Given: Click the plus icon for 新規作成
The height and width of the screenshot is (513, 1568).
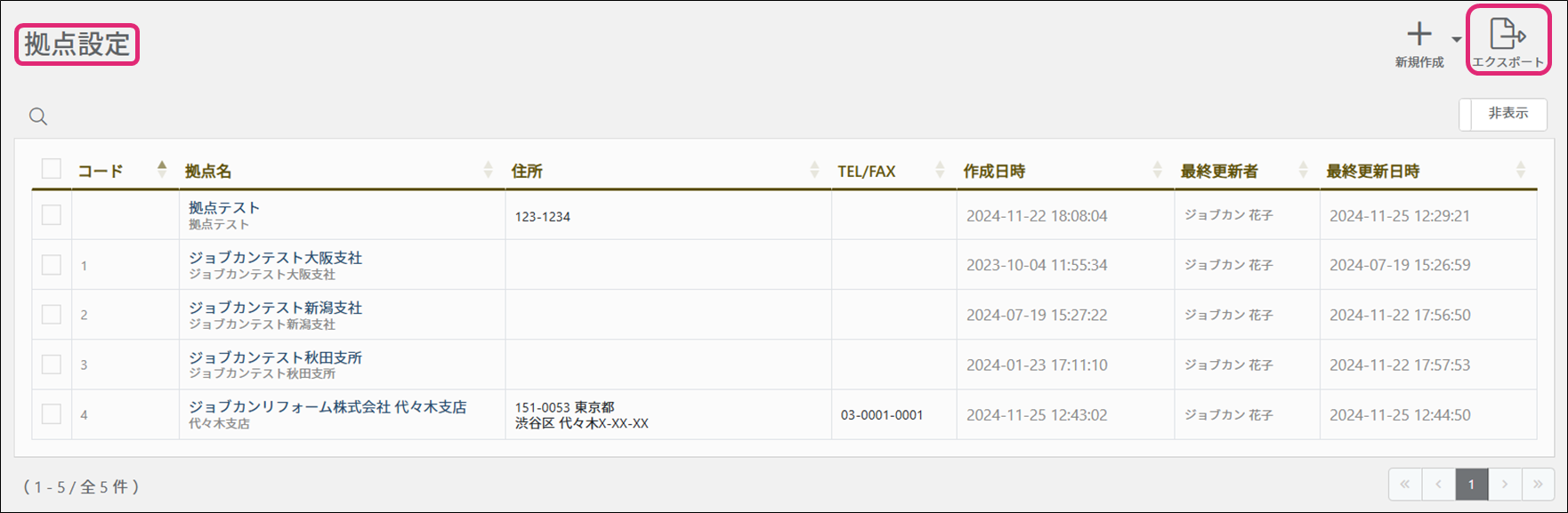Looking at the screenshot, I should pyautogui.click(x=1419, y=35).
